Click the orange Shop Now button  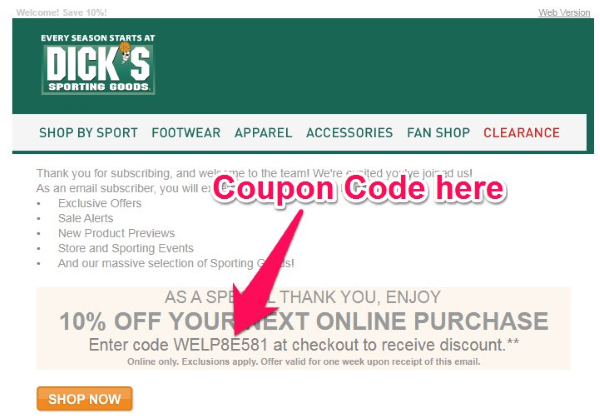85,399
